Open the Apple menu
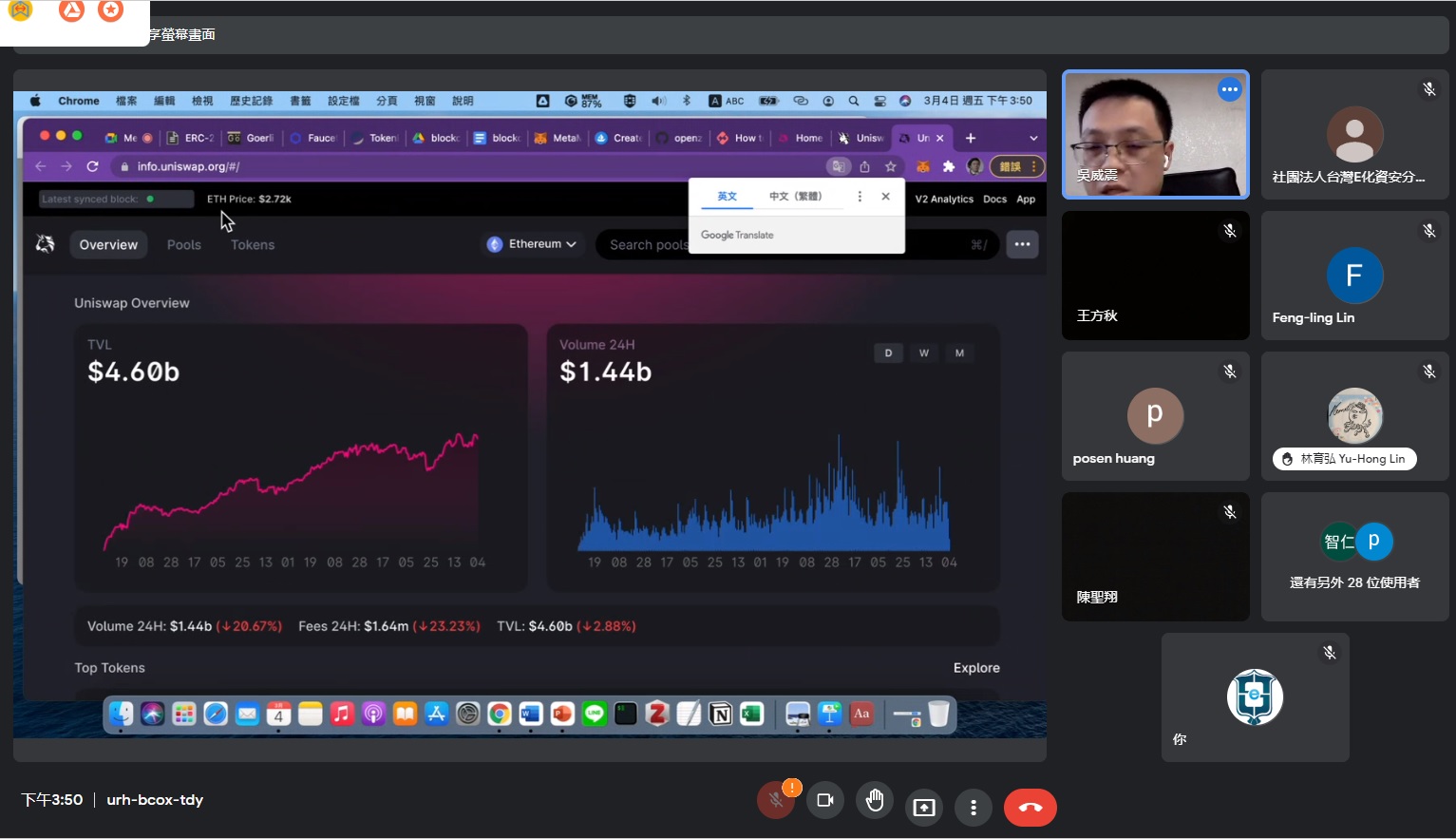This screenshot has height=839, width=1456. (x=35, y=101)
